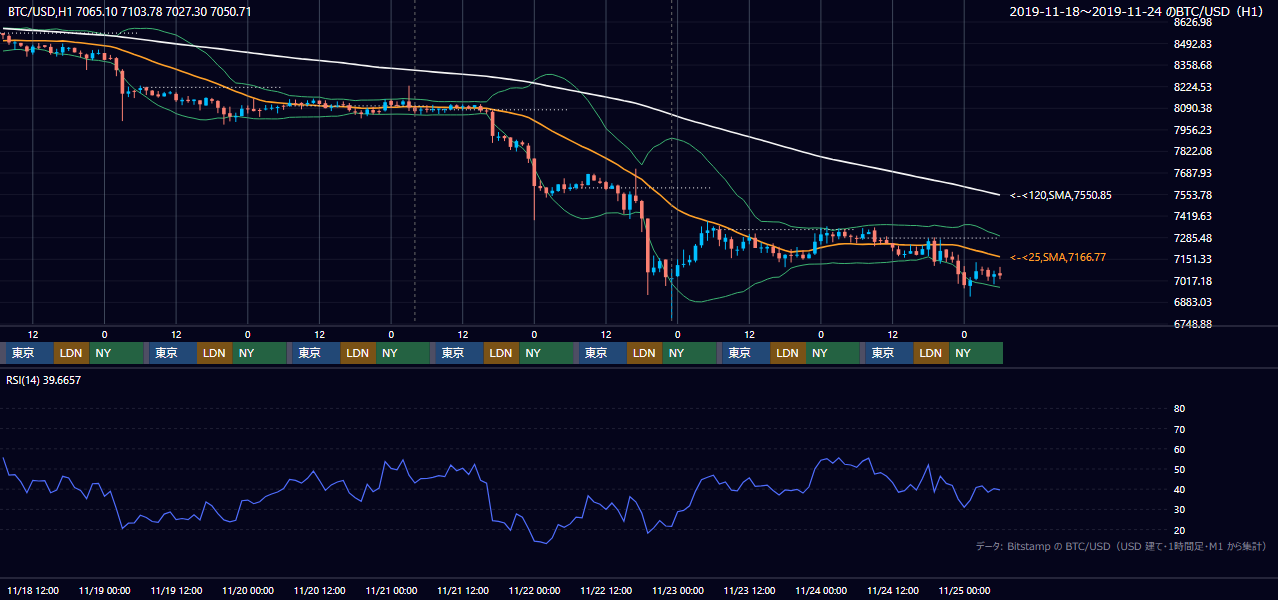The height and width of the screenshot is (600, 1278).
Task: Select the 11/23 00:00 time label
Action: tap(678, 590)
